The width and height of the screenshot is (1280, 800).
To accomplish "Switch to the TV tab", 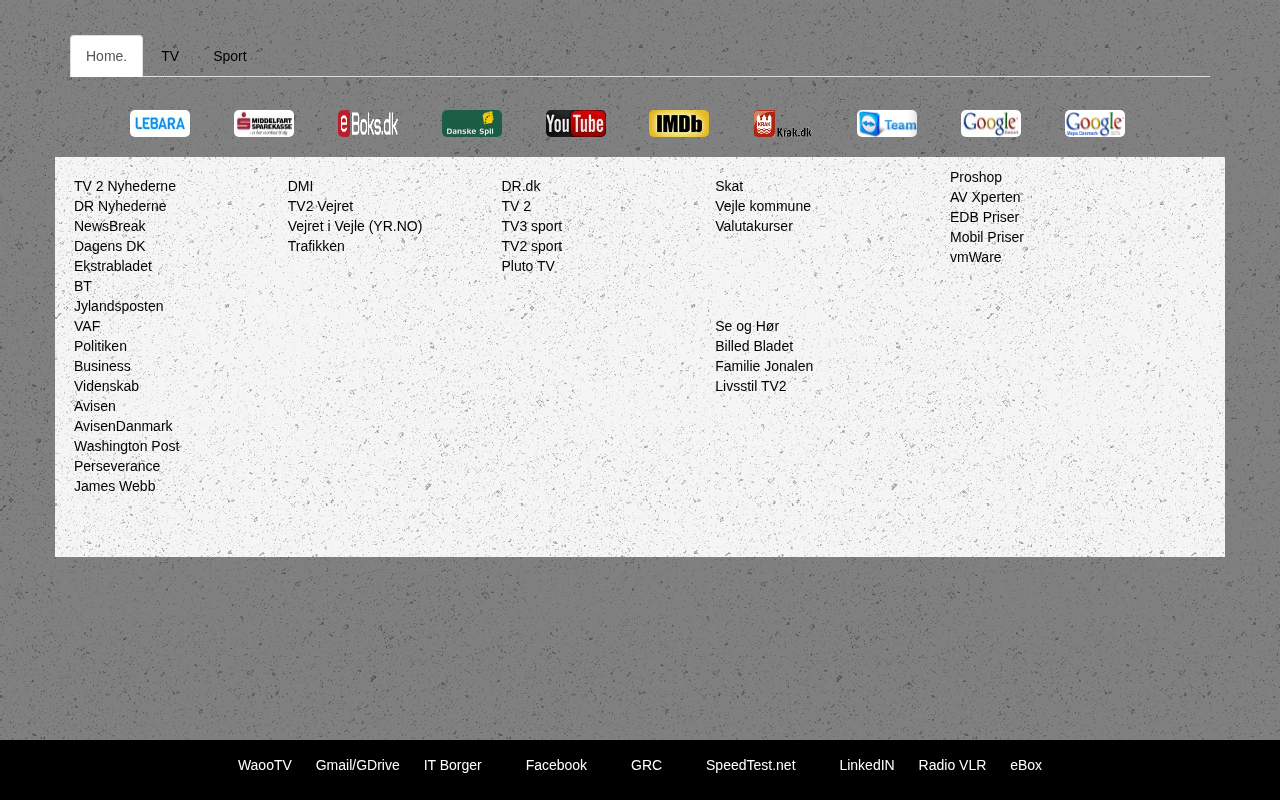I will click(170, 56).
